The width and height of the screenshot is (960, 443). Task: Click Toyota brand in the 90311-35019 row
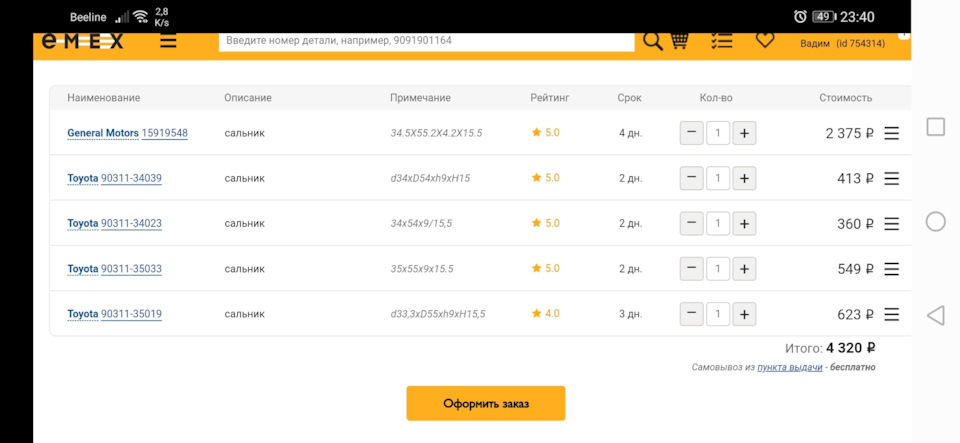(83, 314)
